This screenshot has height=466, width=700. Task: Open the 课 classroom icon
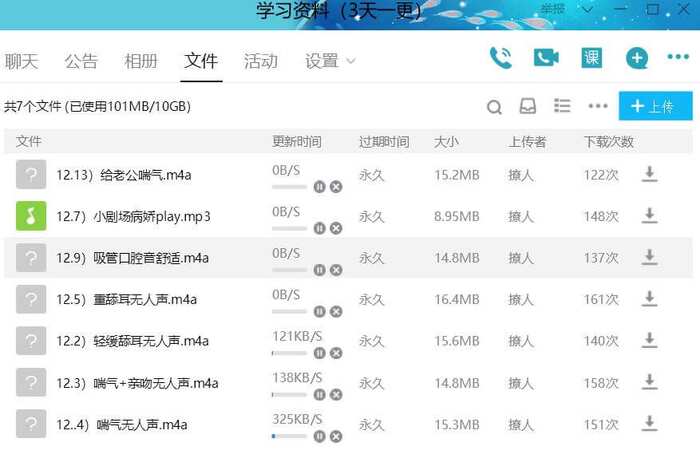pyautogui.click(x=592, y=58)
